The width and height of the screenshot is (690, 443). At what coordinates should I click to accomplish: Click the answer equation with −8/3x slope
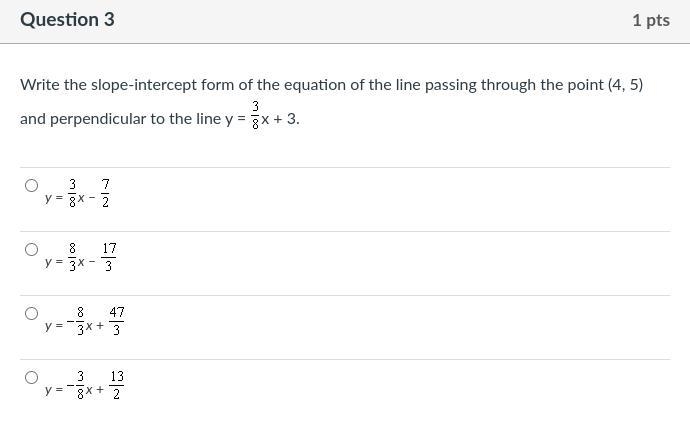[85, 321]
